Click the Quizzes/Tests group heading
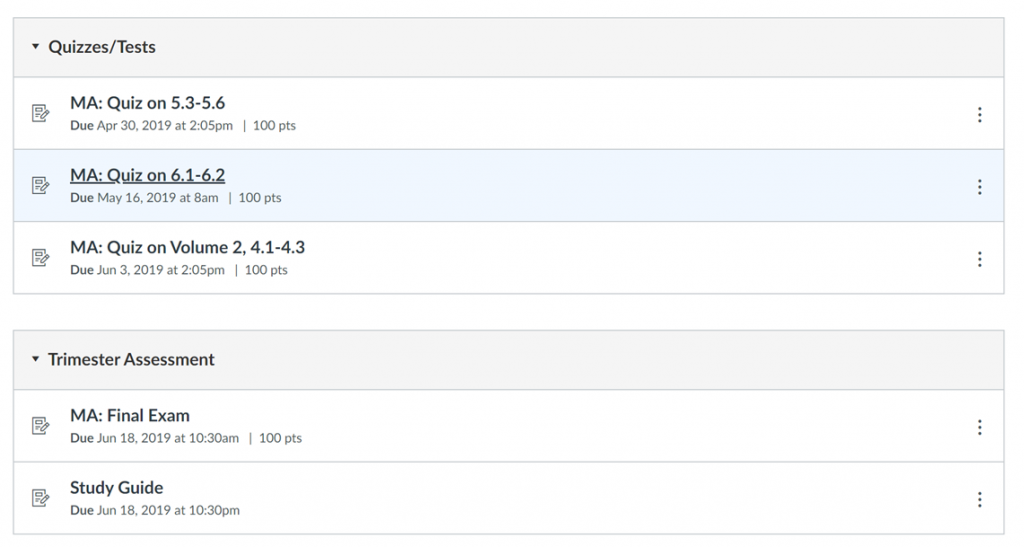The width and height of the screenshot is (1024, 547). 102,47
